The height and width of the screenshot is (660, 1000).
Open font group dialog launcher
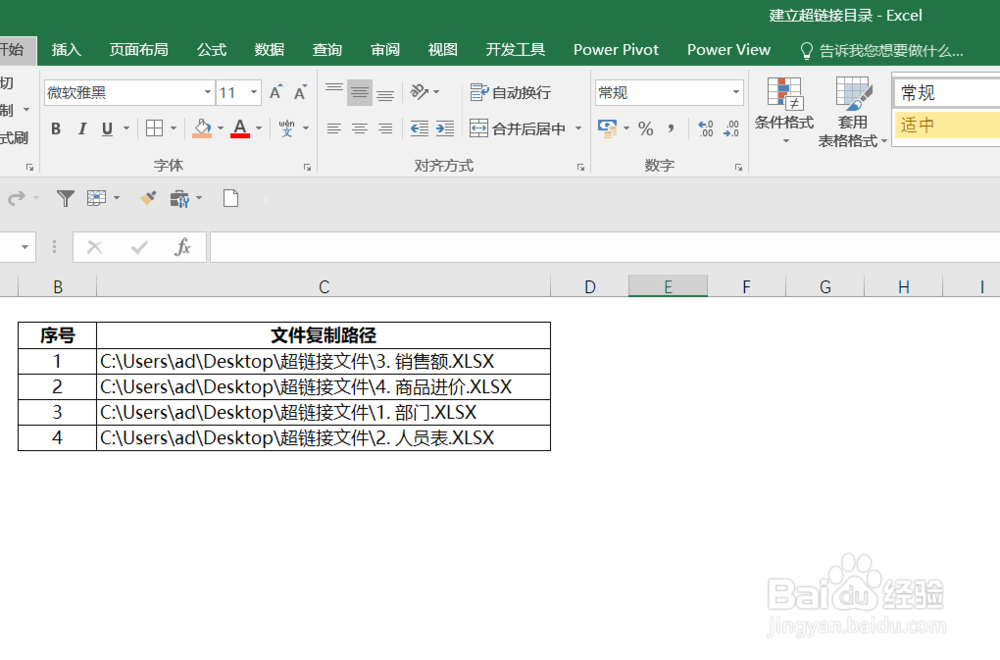[x=307, y=167]
